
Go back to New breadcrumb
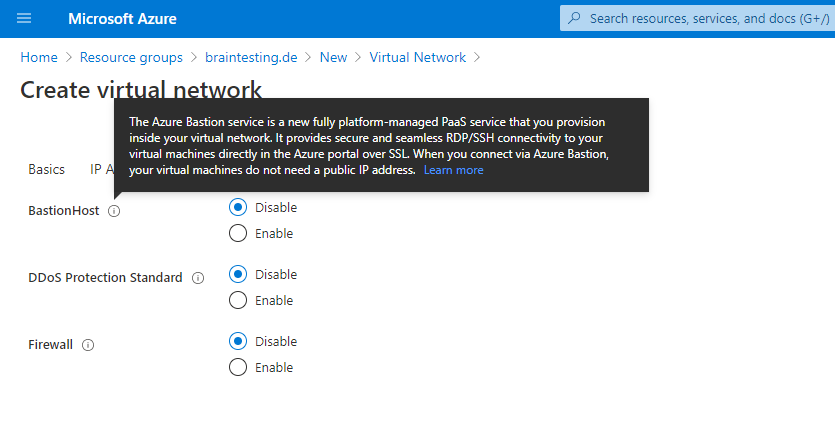pyautogui.click(x=333, y=58)
